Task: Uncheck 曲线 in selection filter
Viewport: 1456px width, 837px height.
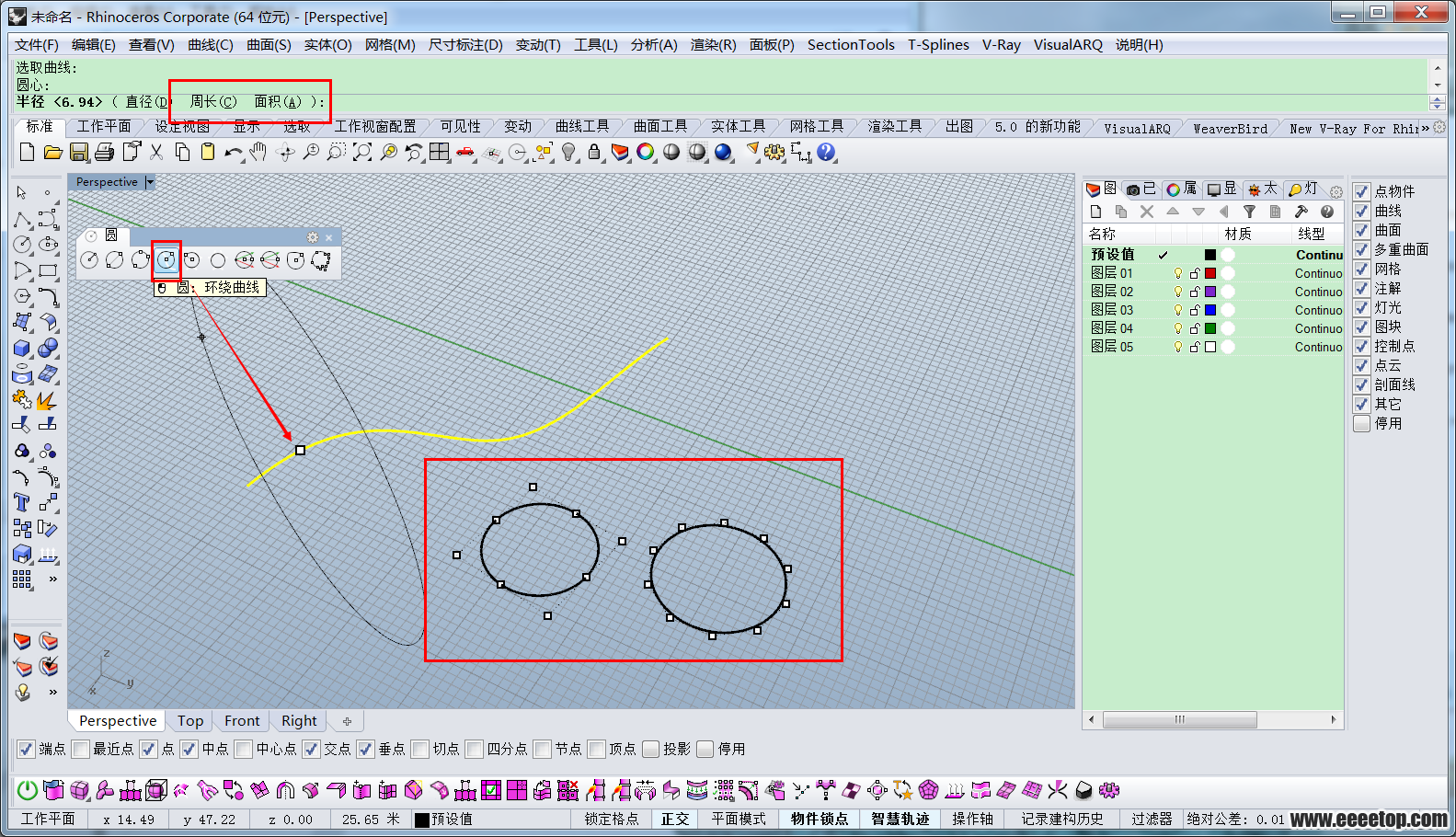Action: click(x=1362, y=211)
